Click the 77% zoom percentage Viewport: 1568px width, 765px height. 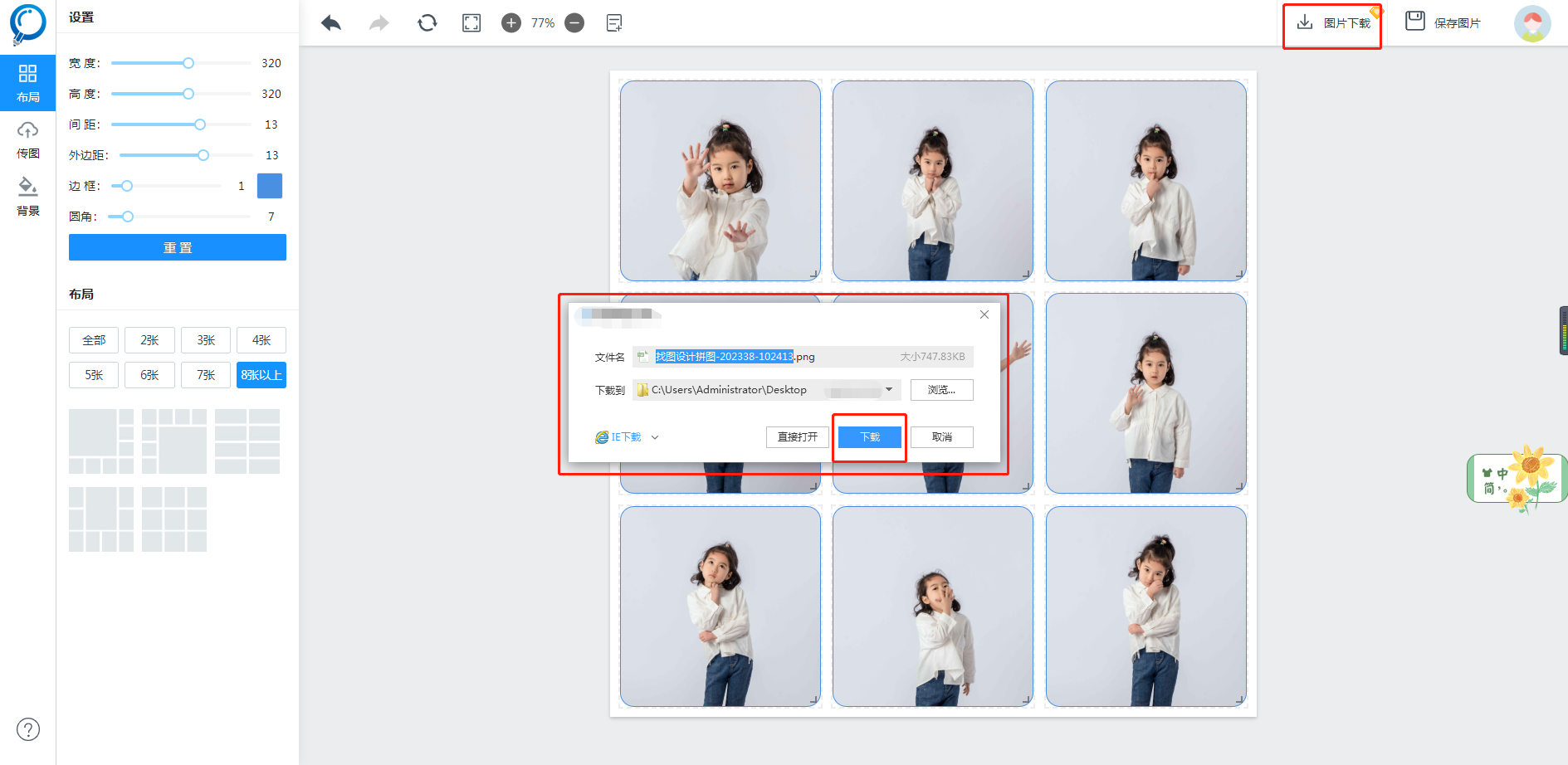543,23
